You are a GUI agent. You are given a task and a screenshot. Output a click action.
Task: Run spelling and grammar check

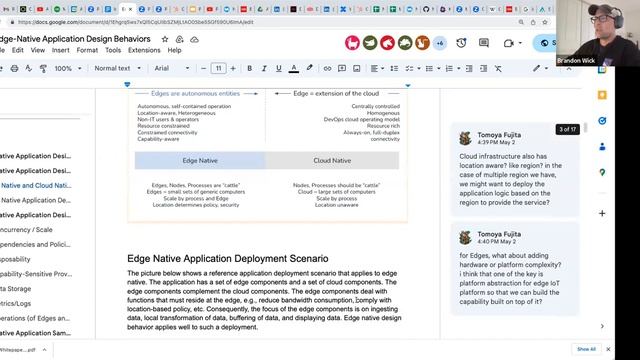point(28,68)
